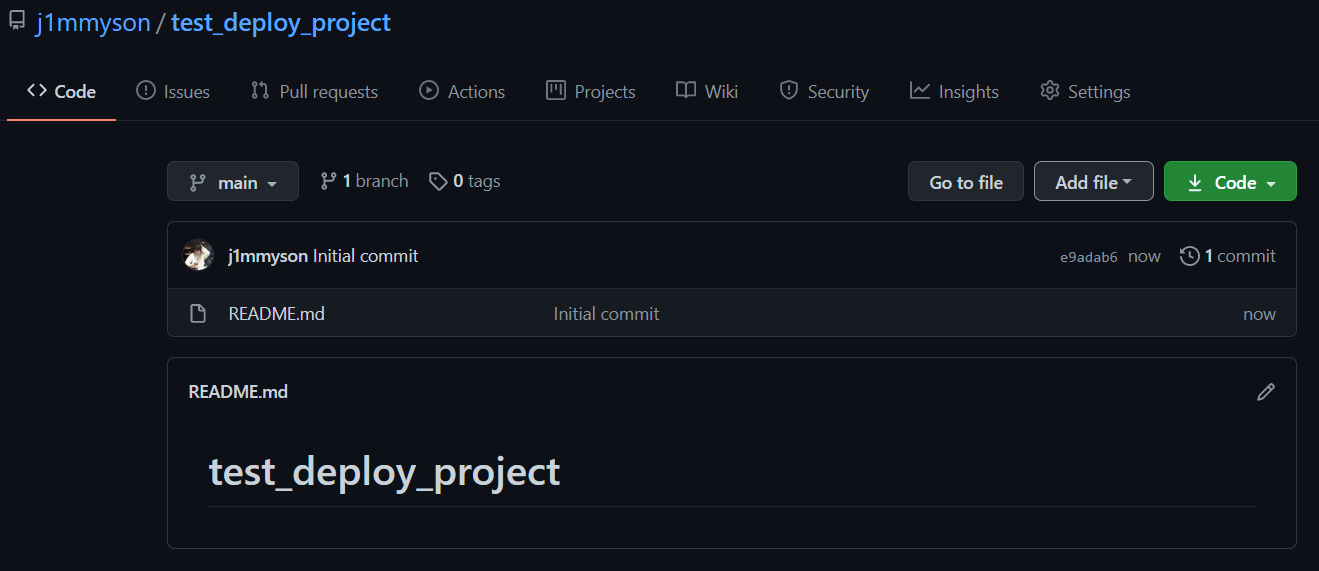The width and height of the screenshot is (1319, 571).
Task: Open the green Code download dropdown
Action: point(1230,182)
